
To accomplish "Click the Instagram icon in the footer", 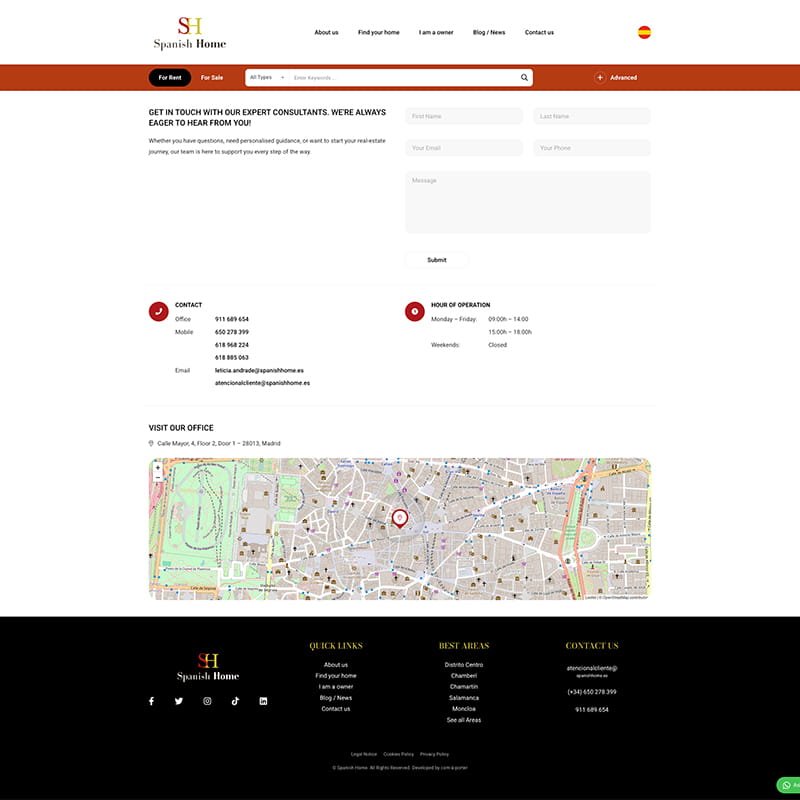I will tap(206, 701).
